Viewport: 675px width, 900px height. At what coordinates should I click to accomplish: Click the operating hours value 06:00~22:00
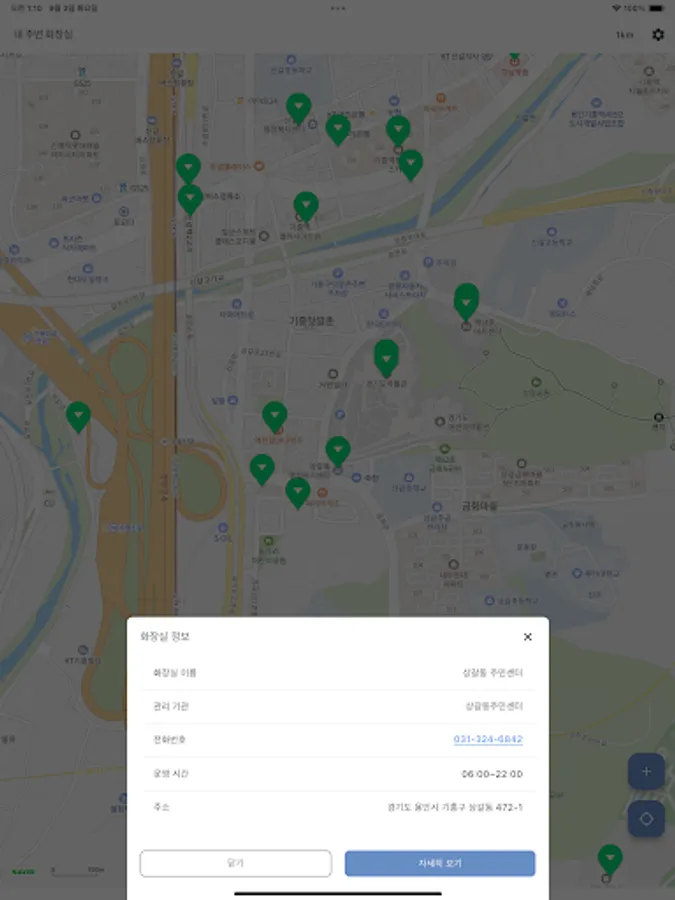pos(492,774)
